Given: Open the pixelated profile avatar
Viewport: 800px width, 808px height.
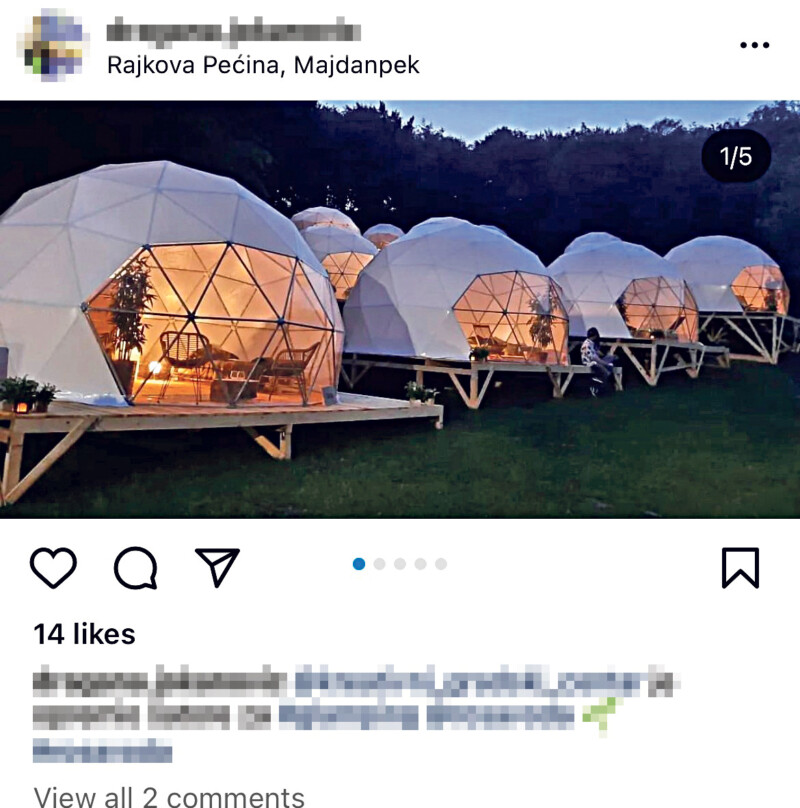Looking at the screenshot, I should tap(53, 45).
